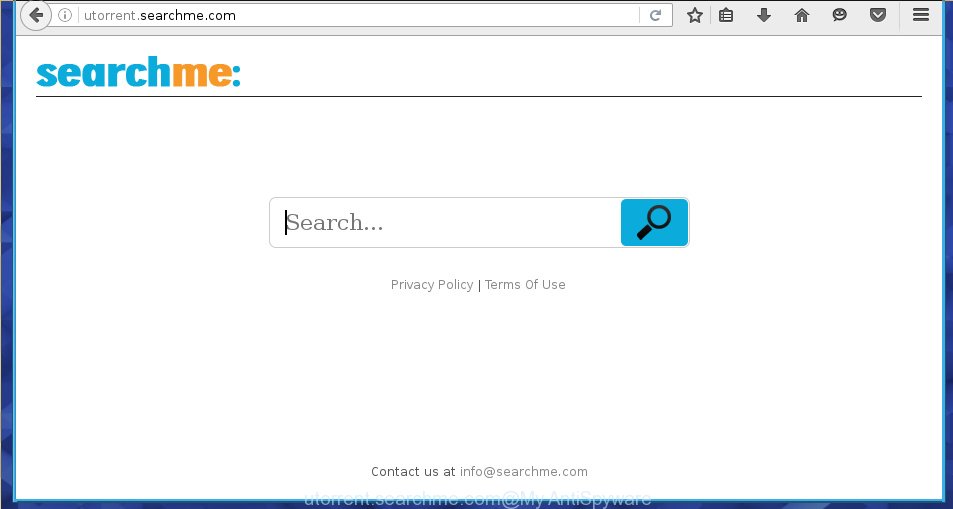Show bookmarks list icon
953x509 pixels.
point(726,15)
